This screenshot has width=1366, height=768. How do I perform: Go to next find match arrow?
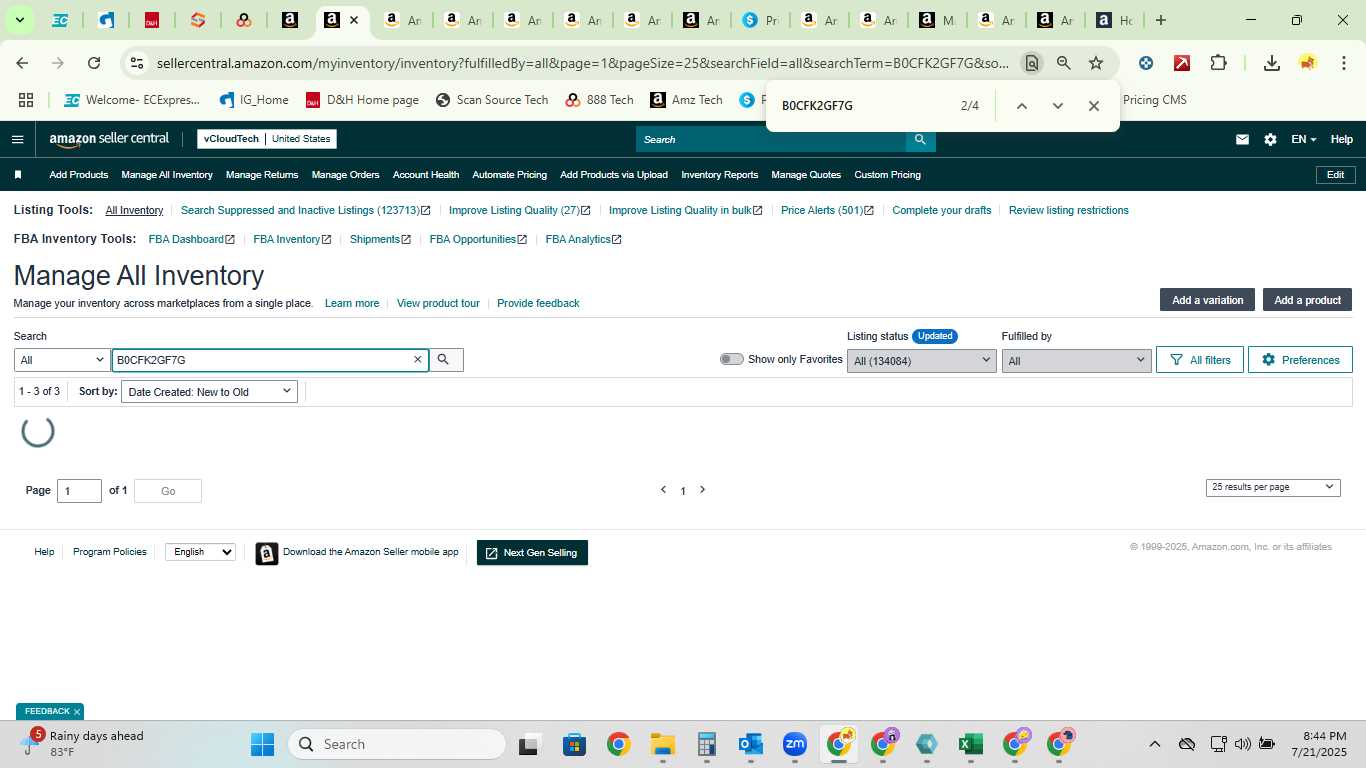[x=1057, y=106]
